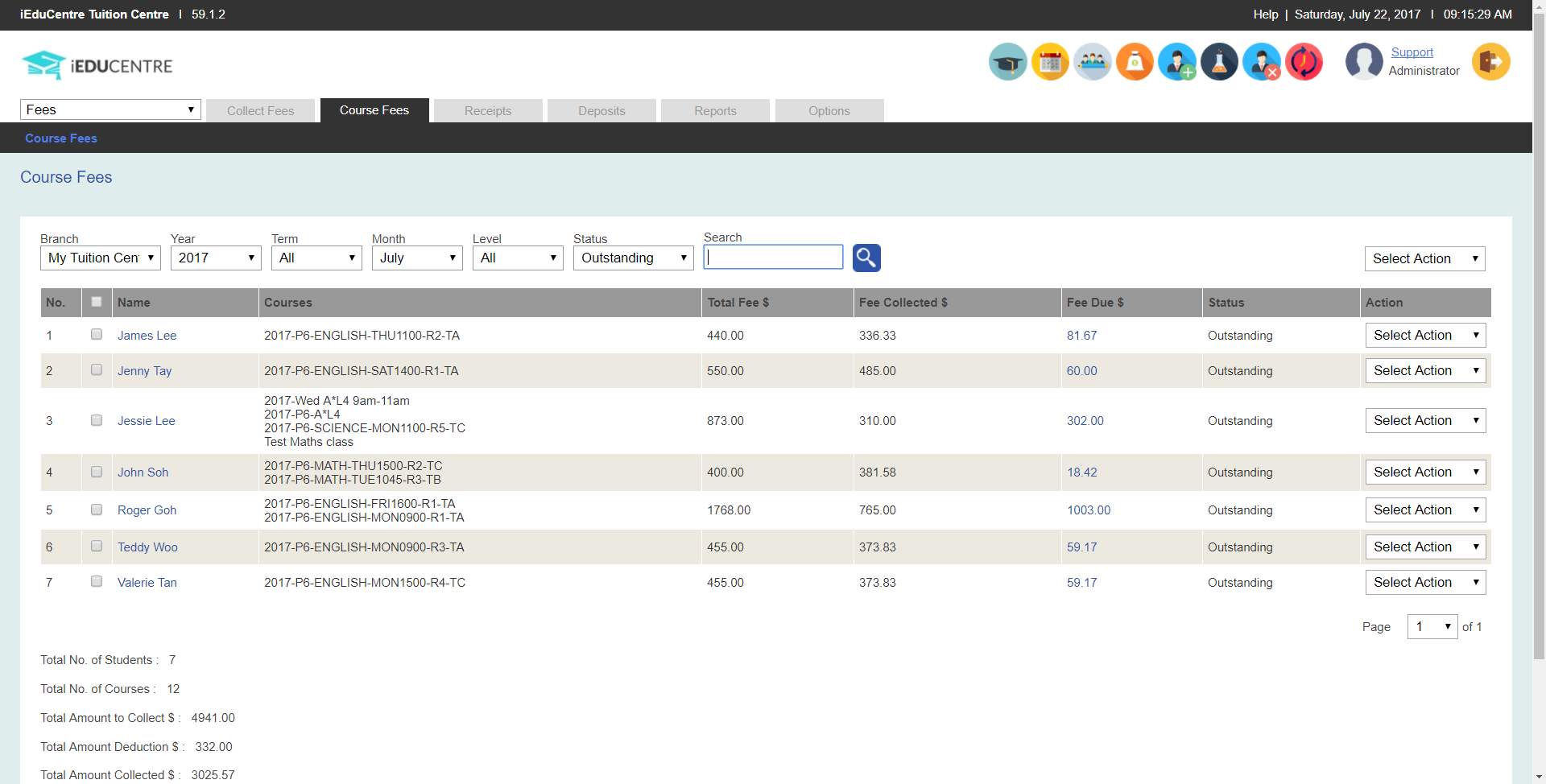Switch to the Options tab
1546x784 pixels.
(829, 110)
